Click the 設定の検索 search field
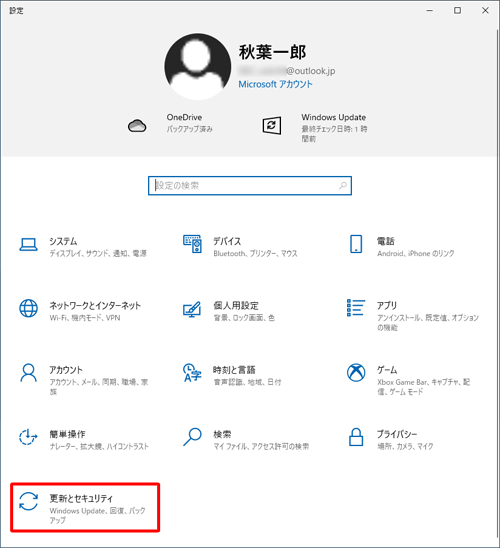500x548 pixels. tap(250, 186)
